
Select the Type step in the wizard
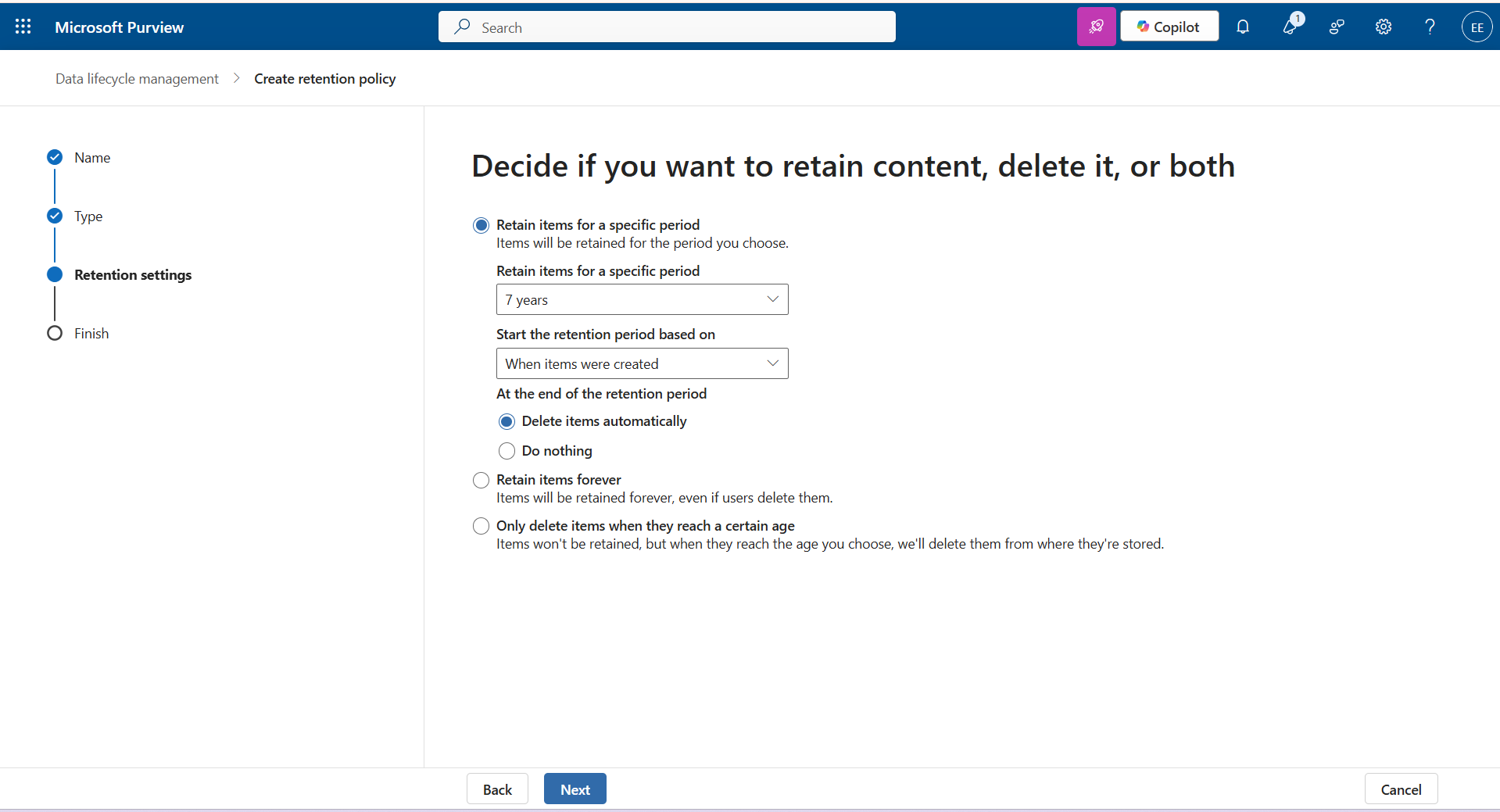pos(88,216)
